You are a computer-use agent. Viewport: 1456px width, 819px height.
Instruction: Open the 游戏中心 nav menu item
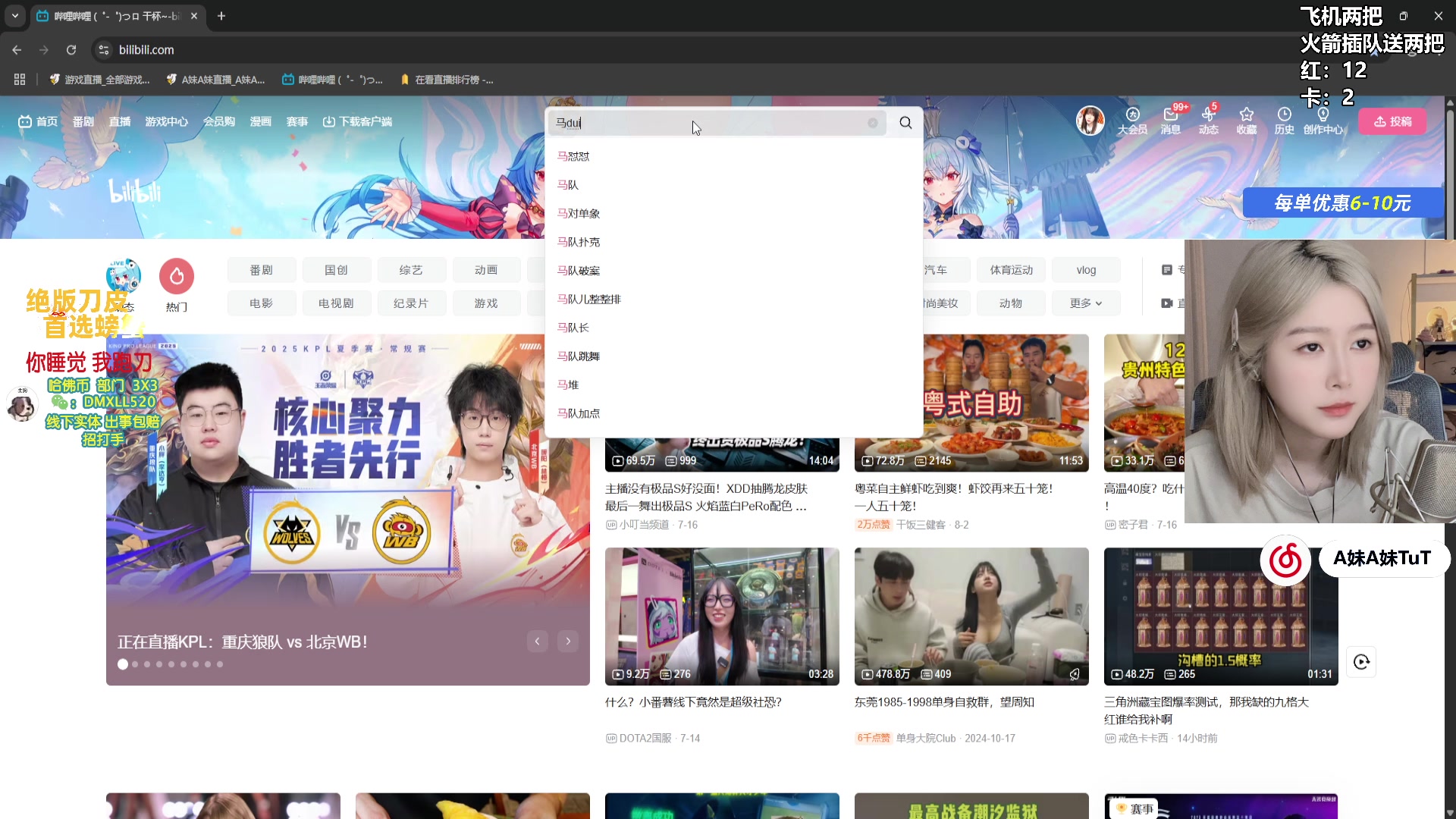[167, 121]
